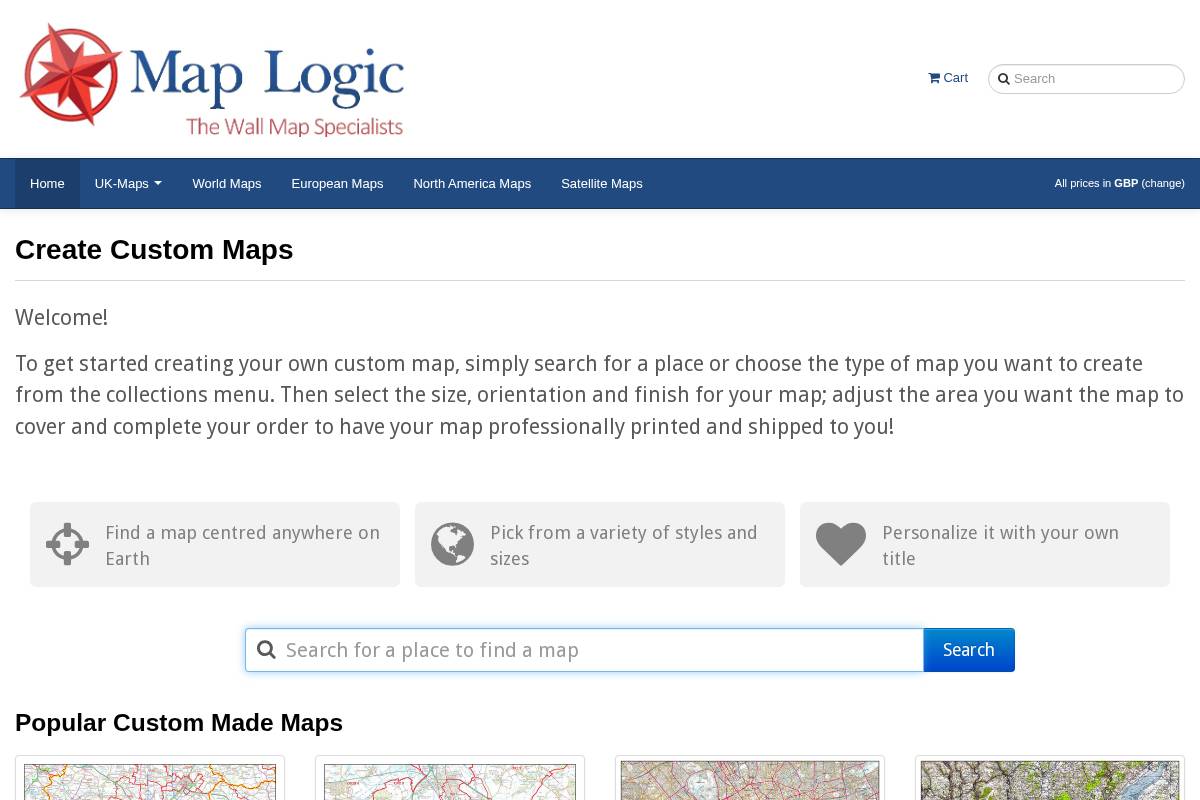The width and height of the screenshot is (1200, 800).
Task: Click 'The Wall Map Specialists' tagline
Action: coord(294,127)
